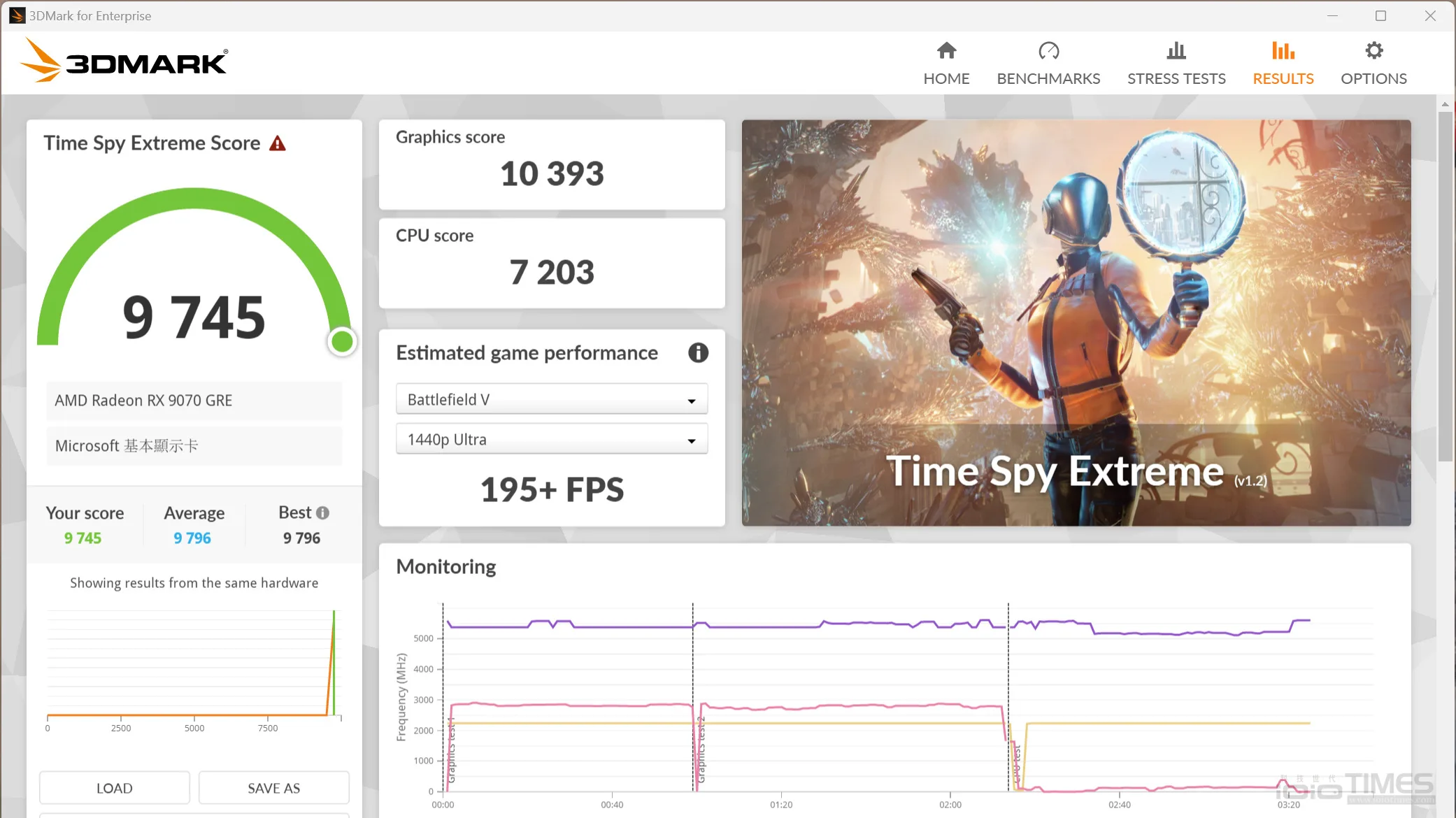This screenshot has width=1456, height=818.
Task: Click the vertical scrollbar thumb
Action: 1445,287
